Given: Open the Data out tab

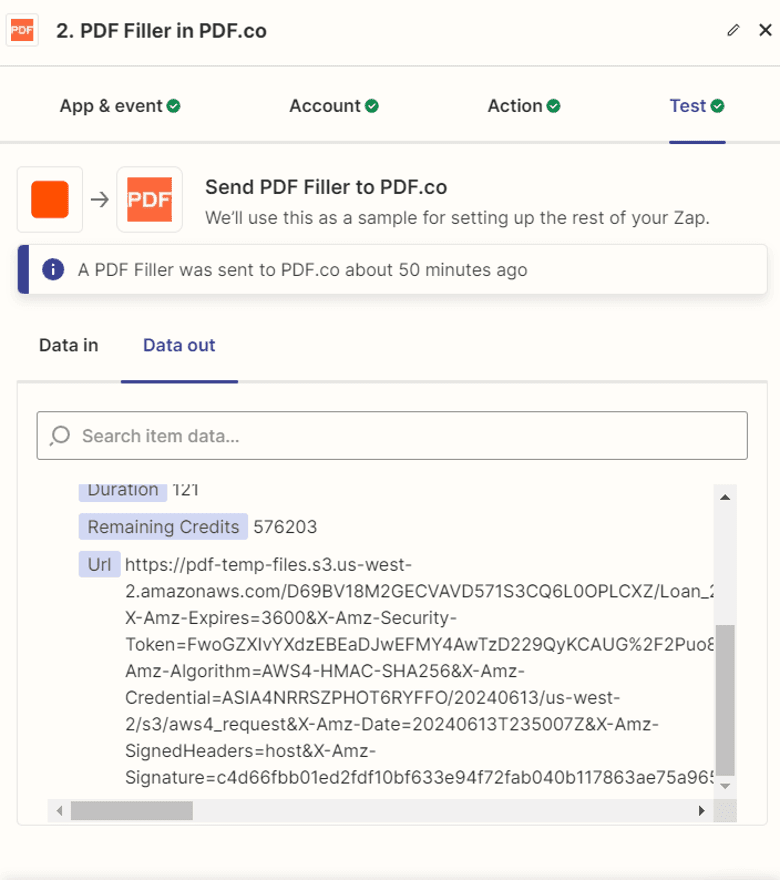Looking at the screenshot, I should [179, 345].
